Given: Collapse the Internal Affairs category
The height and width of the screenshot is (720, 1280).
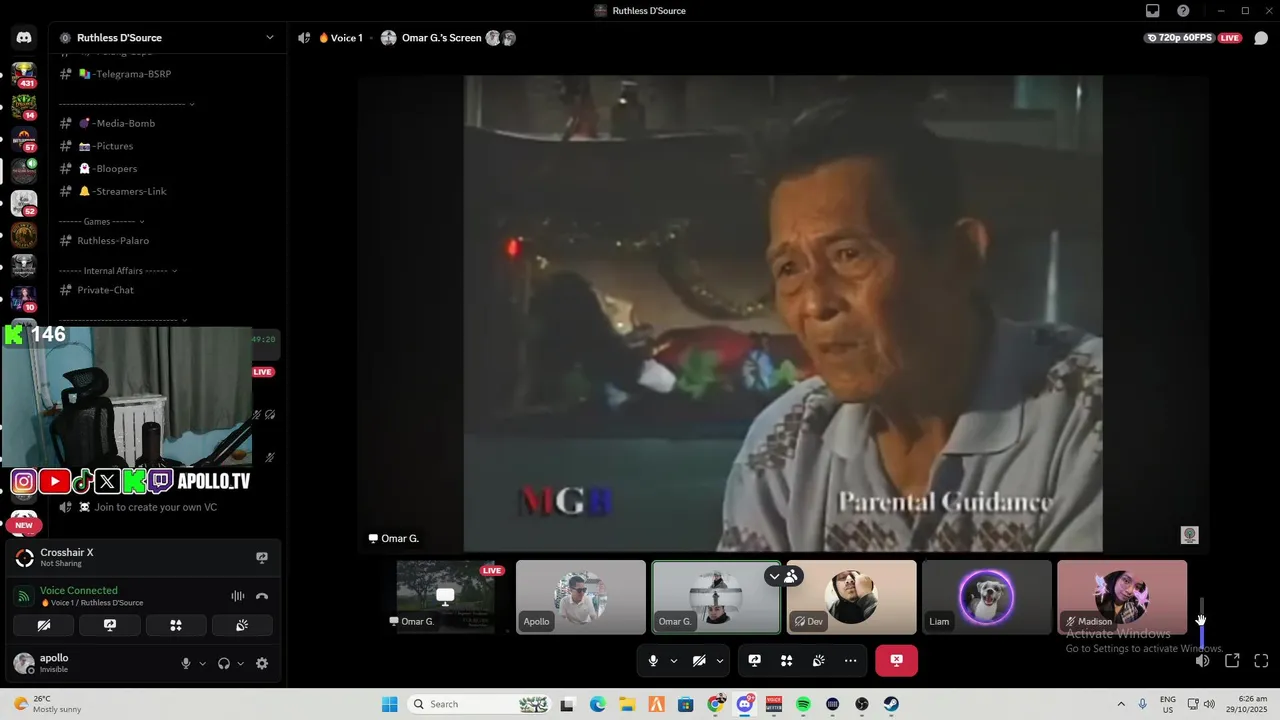Looking at the screenshot, I should pos(118,270).
